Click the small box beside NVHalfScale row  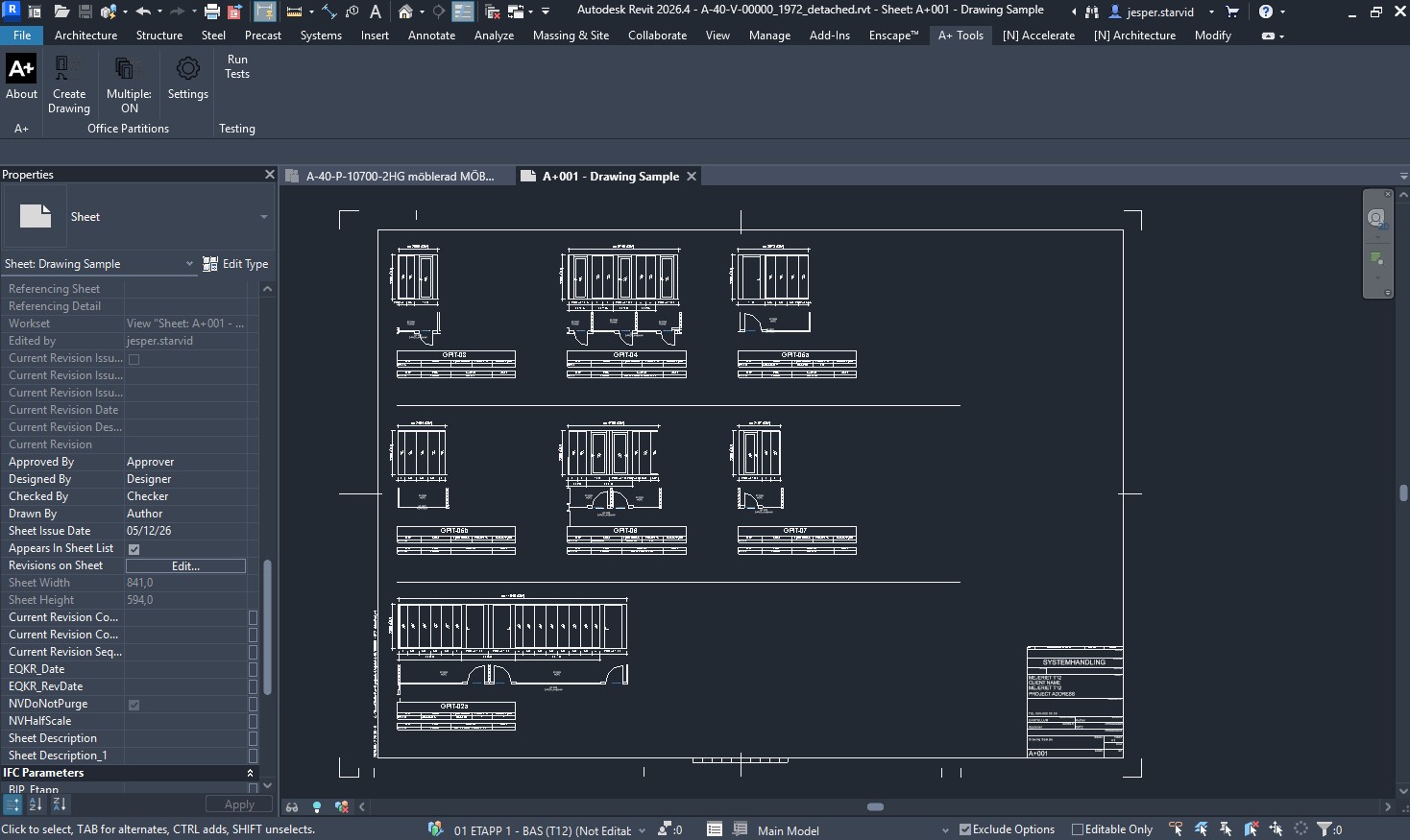coord(253,722)
